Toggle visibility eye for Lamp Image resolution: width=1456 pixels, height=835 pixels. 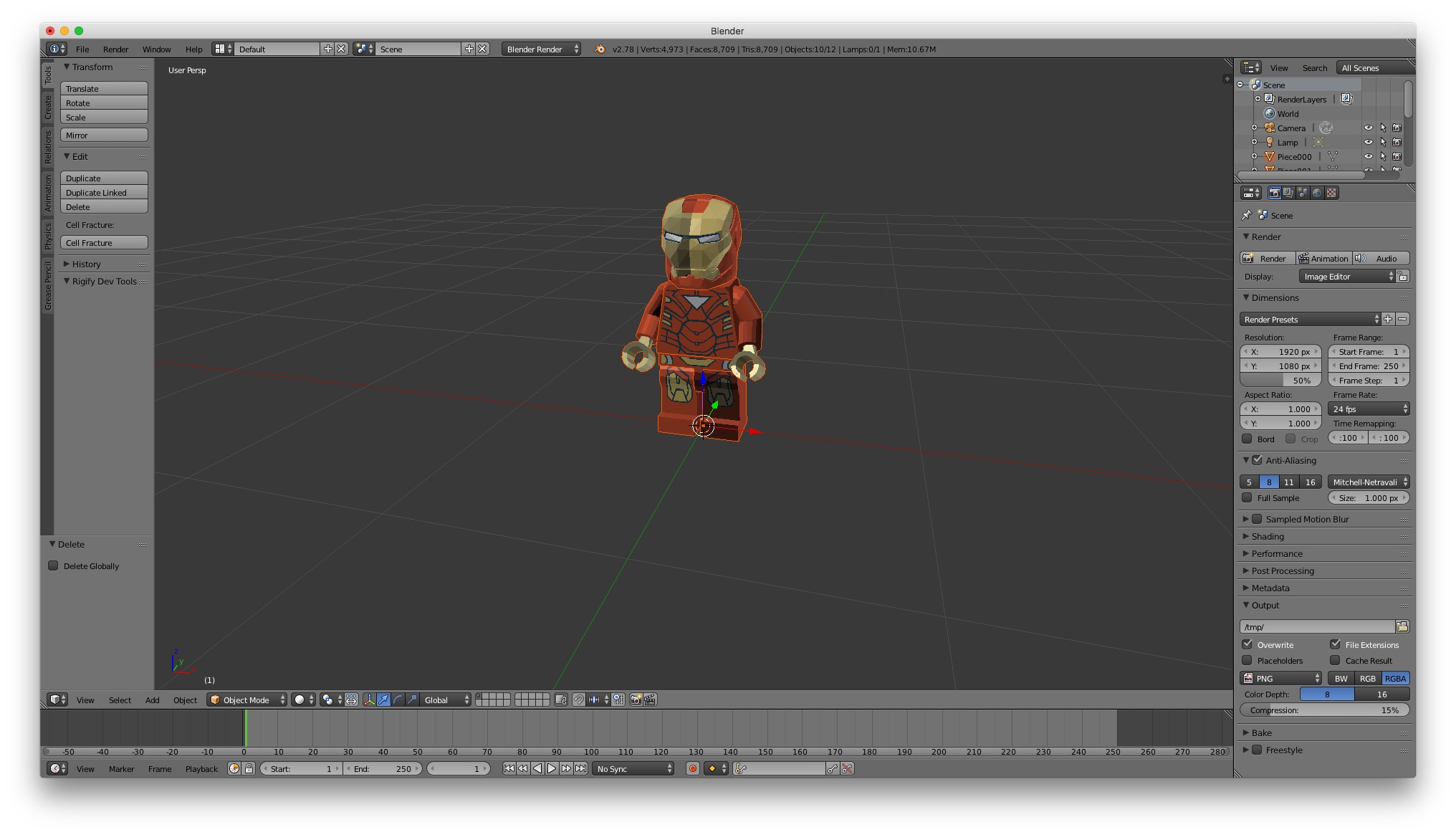[1368, 143]
